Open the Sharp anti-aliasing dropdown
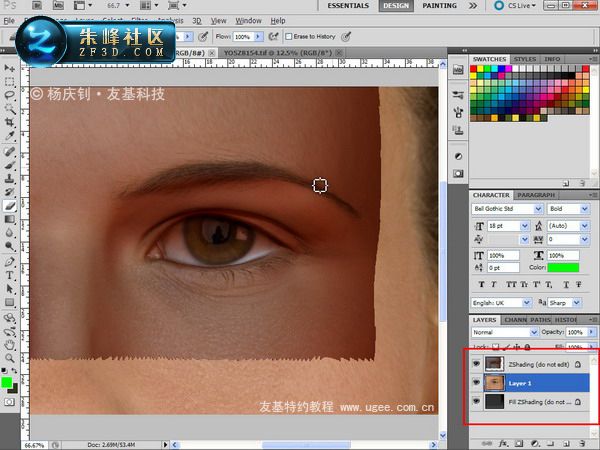600x450 pixels. (577, 303)
